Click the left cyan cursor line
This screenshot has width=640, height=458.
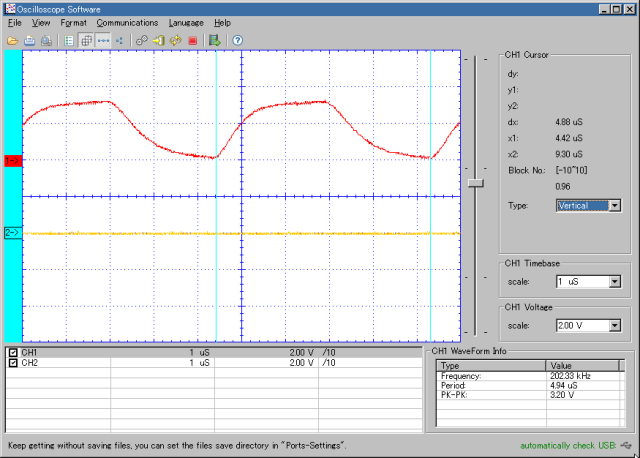216,196
